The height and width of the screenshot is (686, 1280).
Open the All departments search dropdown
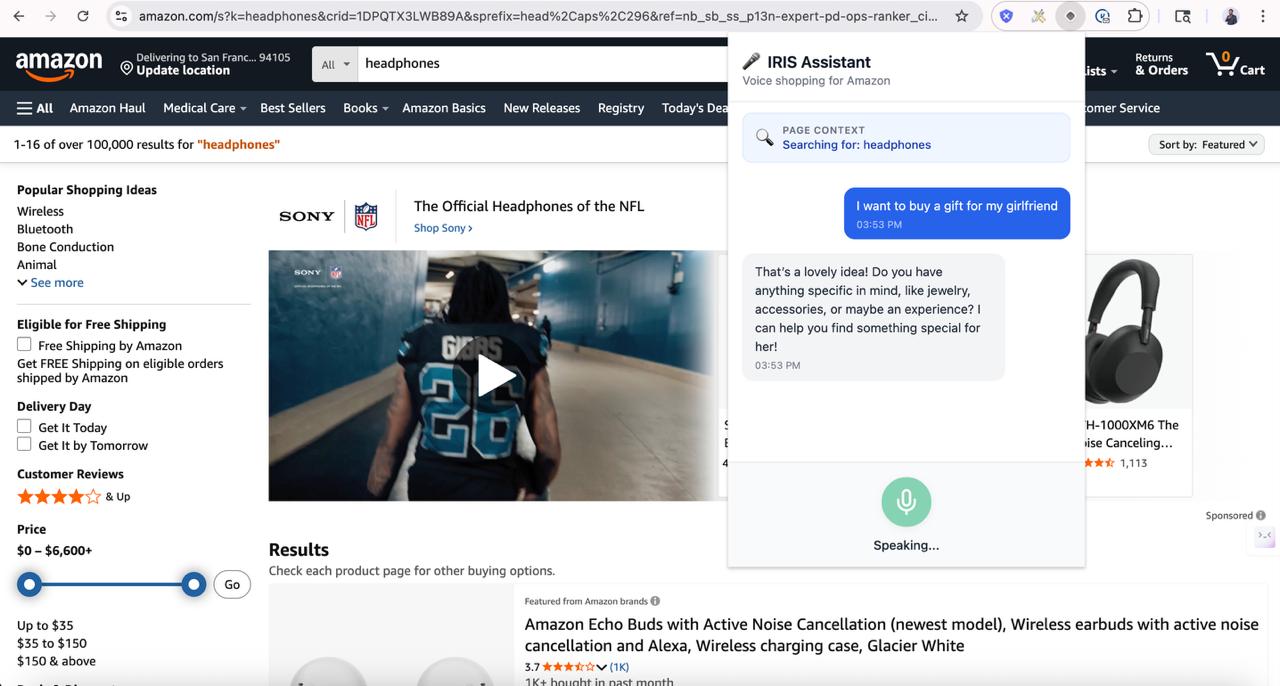point(336,64)
